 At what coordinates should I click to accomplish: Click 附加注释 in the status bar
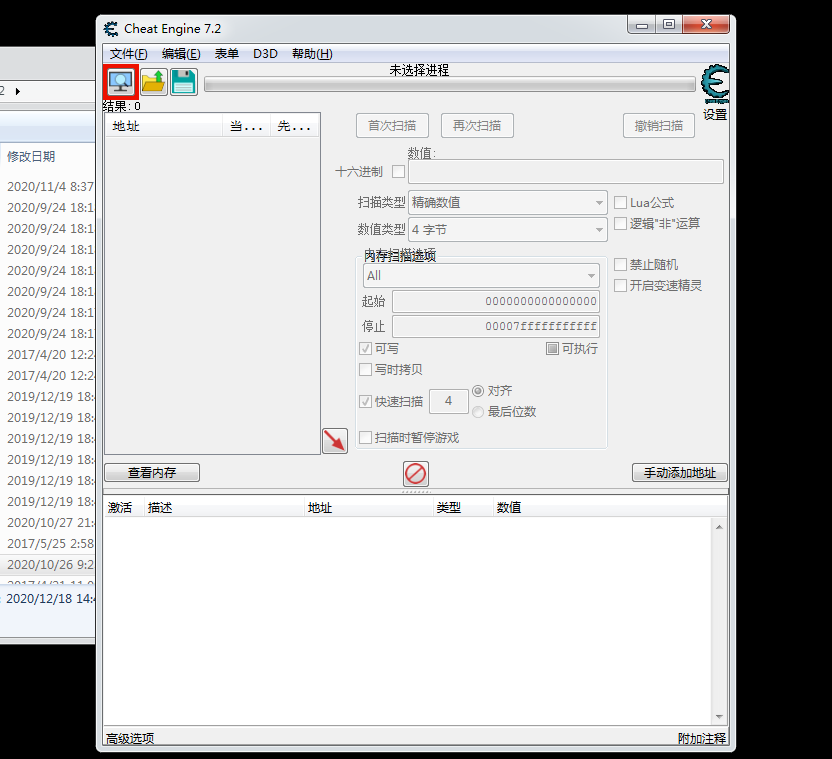click(x=701, y=738)
